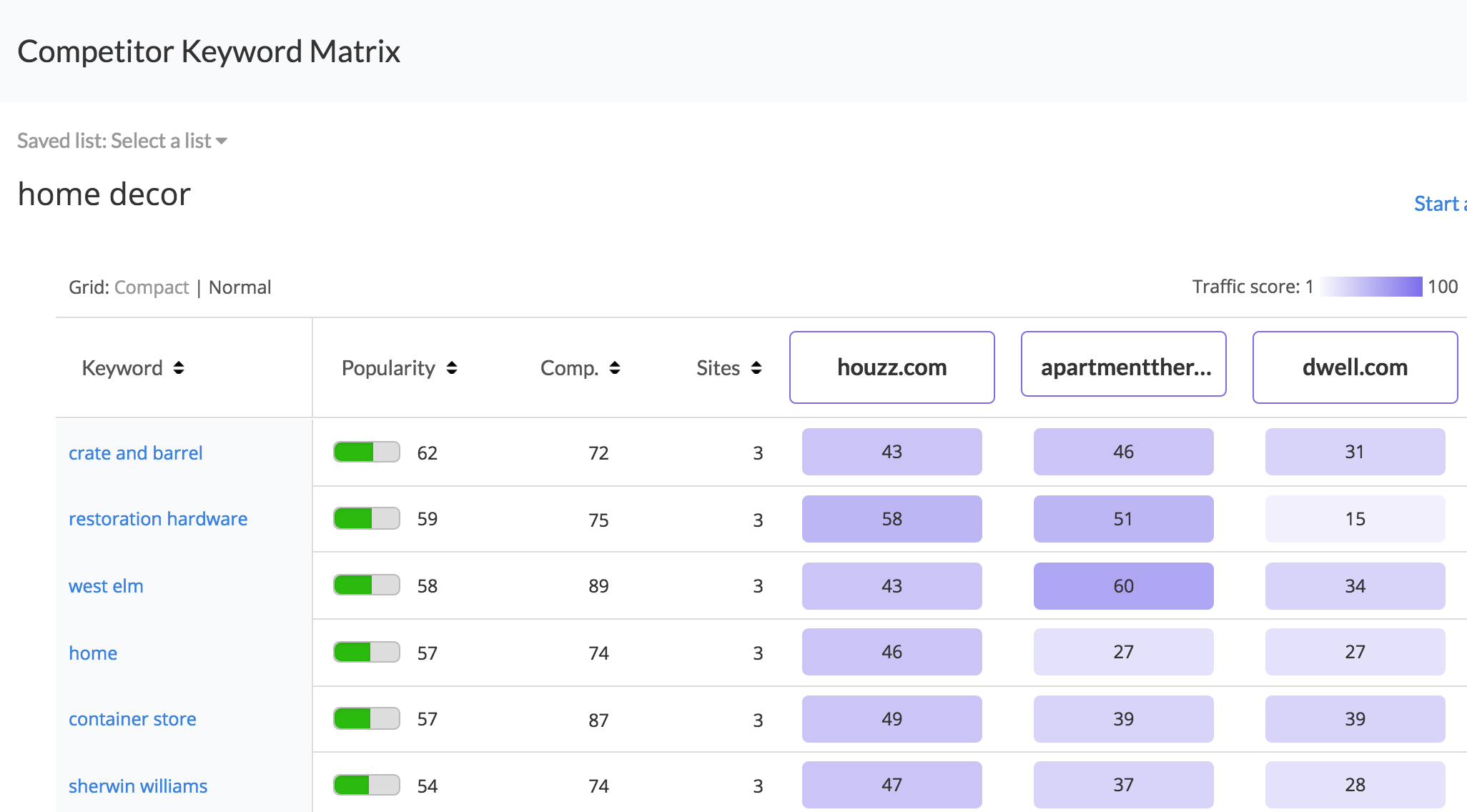Select the houzz.com competitor header

point(891,367)
